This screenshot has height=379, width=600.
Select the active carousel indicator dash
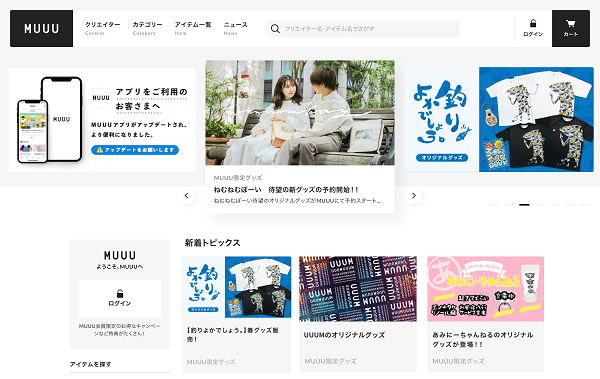pos(524,205)
